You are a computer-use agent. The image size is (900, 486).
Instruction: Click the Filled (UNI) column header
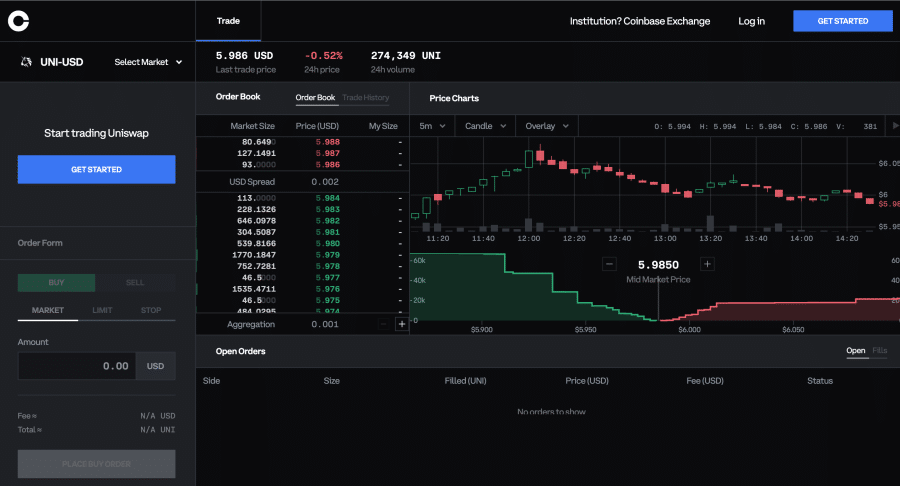point(465,380)
